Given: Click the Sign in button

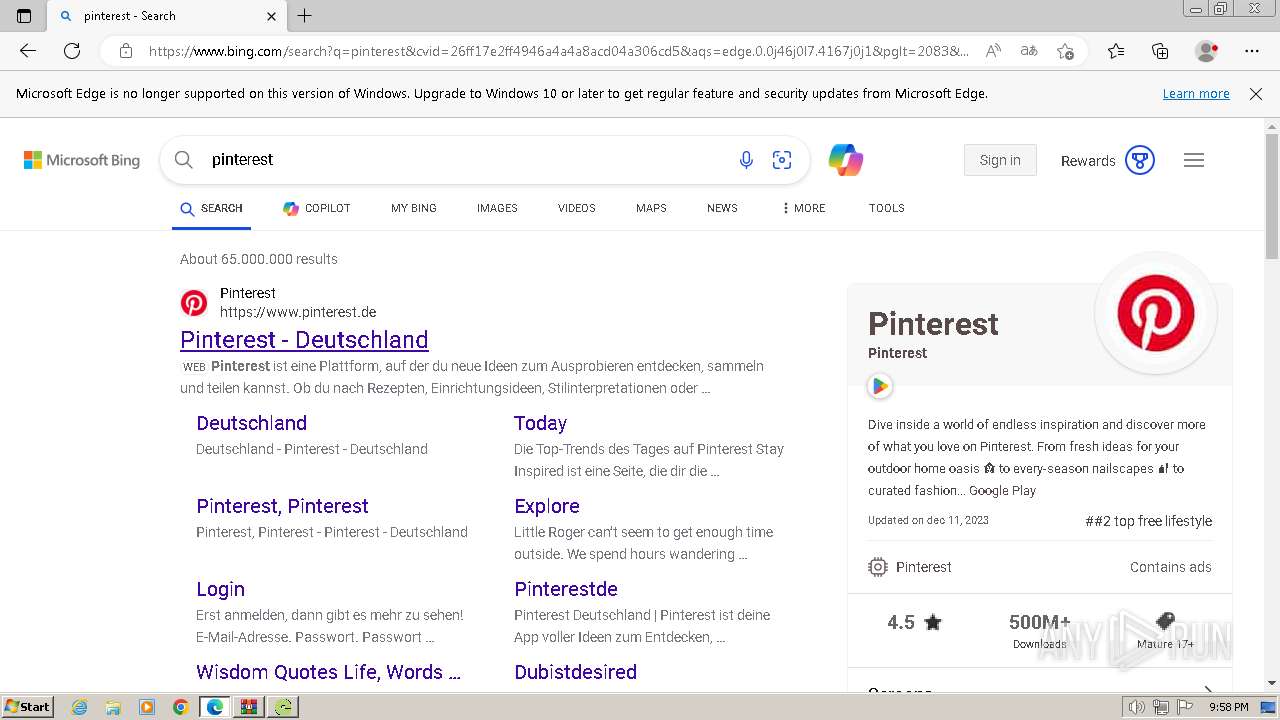Looking at the screenshot, I should 1000,160.
